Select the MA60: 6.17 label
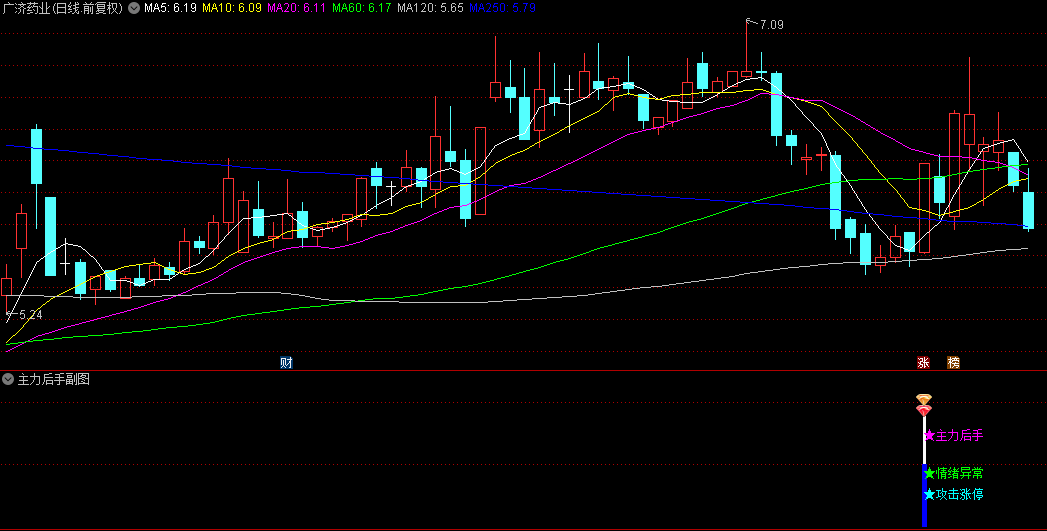 [x=361, y=8]
